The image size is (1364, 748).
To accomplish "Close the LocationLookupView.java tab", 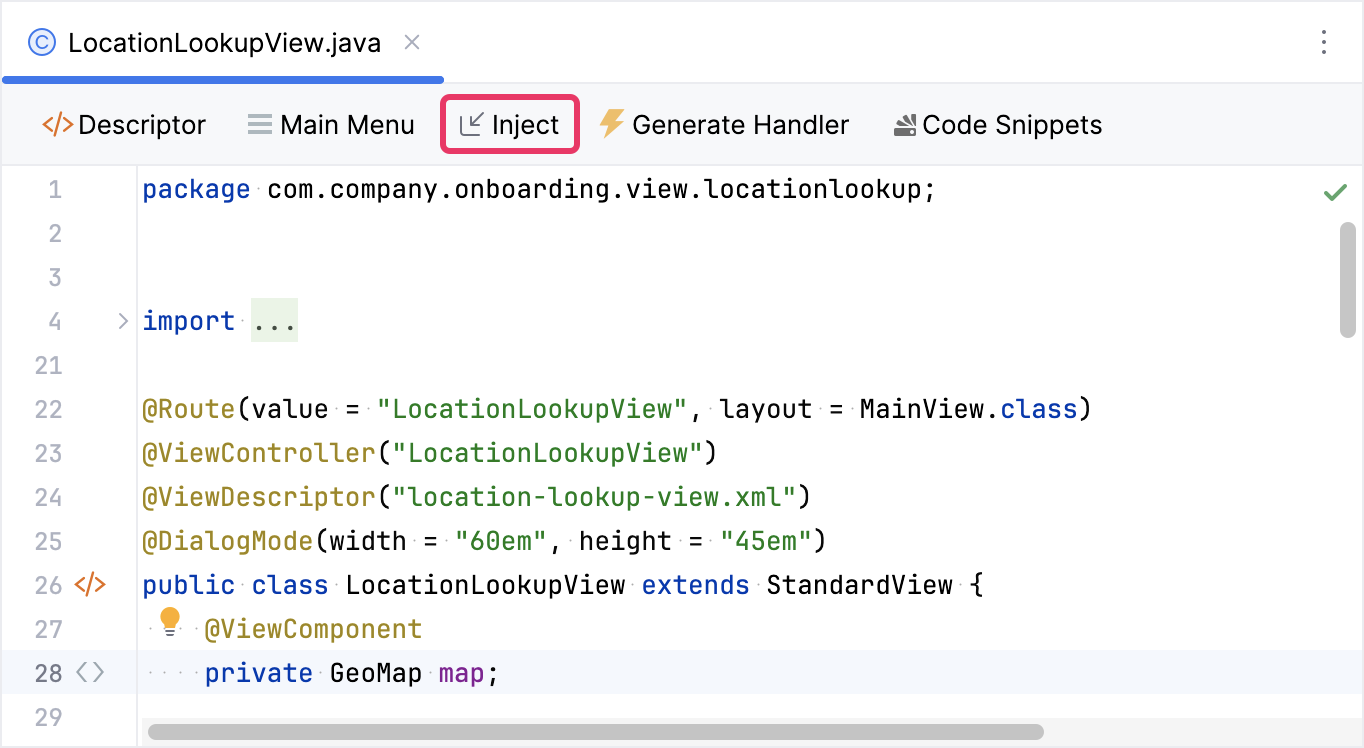I will [x=412, y=43].
